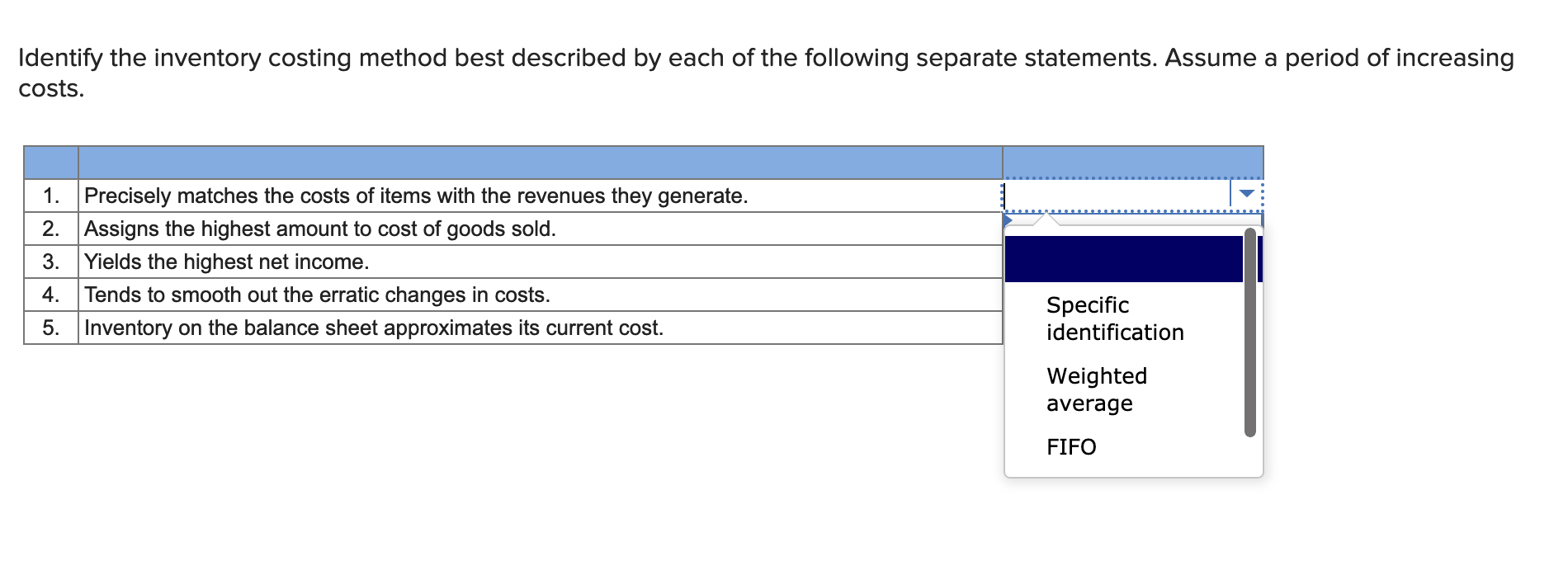Click the number cell for row 5
The height and width of the screenshot is (566, 1568).
tap(50, 328)
